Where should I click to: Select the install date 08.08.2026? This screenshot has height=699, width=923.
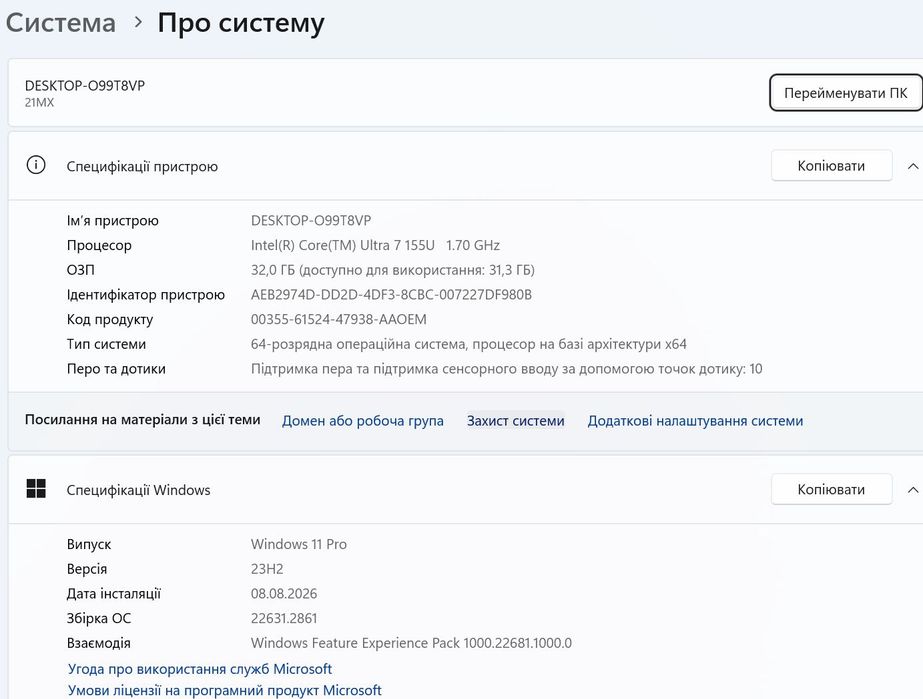coord(284,594)
